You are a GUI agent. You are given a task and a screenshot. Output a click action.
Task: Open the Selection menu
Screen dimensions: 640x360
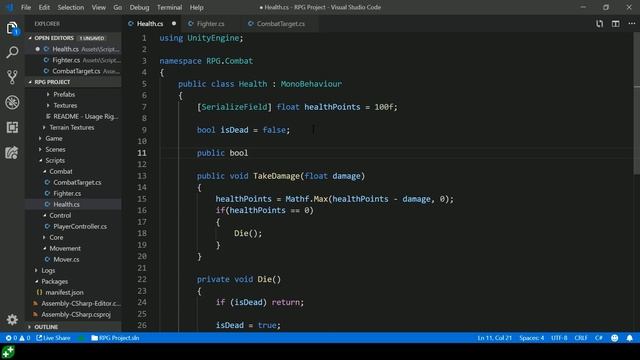[71, 7]
